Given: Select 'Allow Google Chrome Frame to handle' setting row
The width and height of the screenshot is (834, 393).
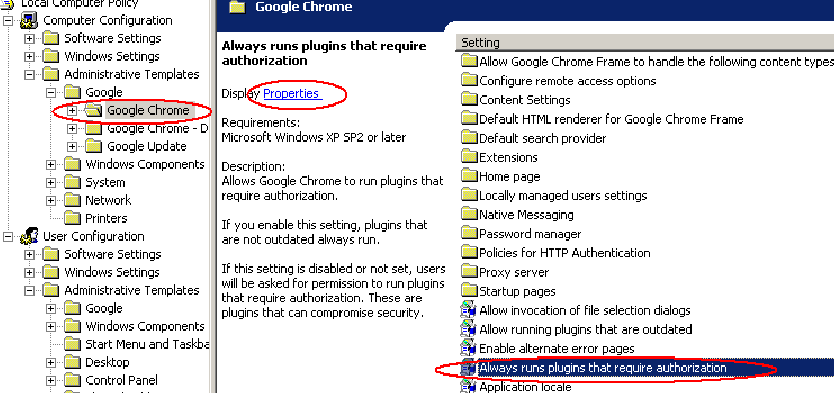Looking at the screenshot, I should (647, 61).
